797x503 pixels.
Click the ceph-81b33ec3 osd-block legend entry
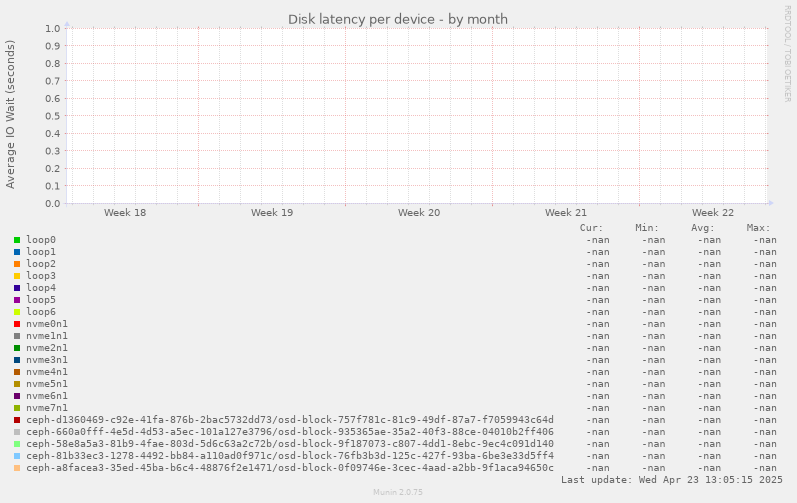click(x=290, y=456)
